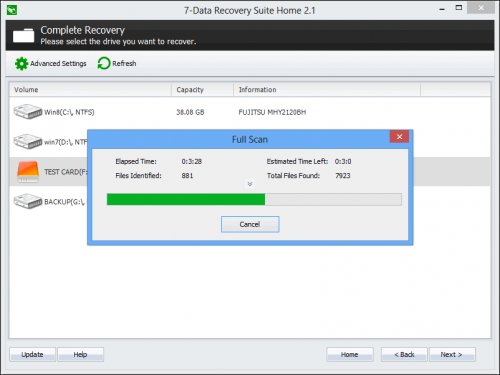Viewport: 500px width, 375px height.
Task: Select the BACKUP(G:\ volume label
Action: pyautogui.click(x=65, y=202)
